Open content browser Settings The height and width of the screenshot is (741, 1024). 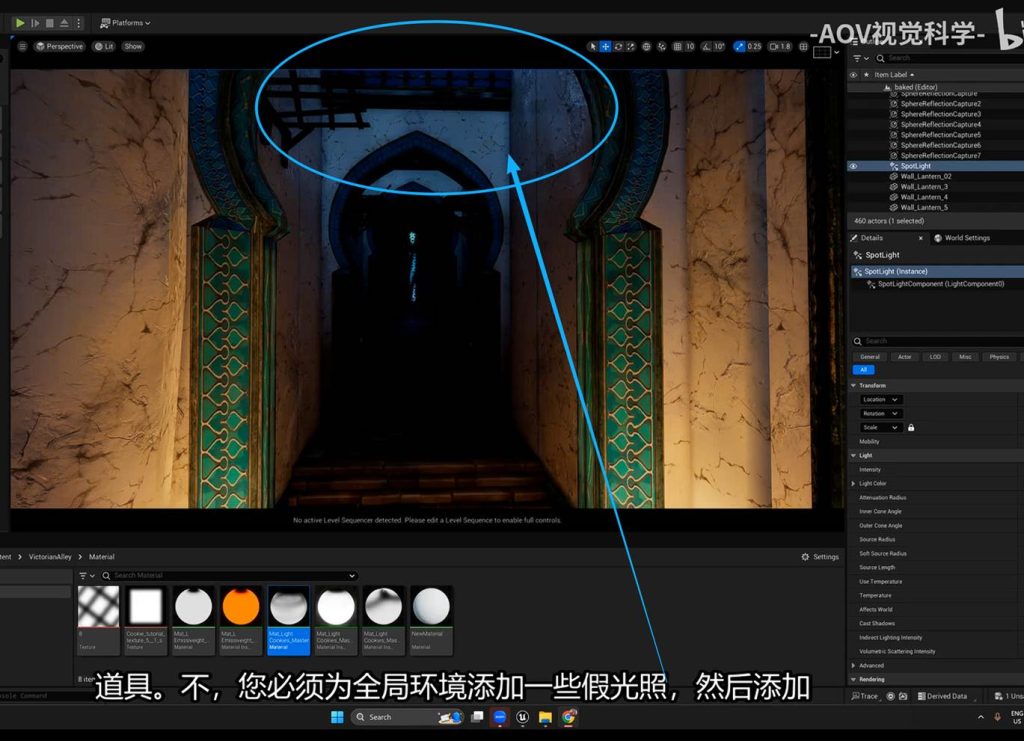820,557
